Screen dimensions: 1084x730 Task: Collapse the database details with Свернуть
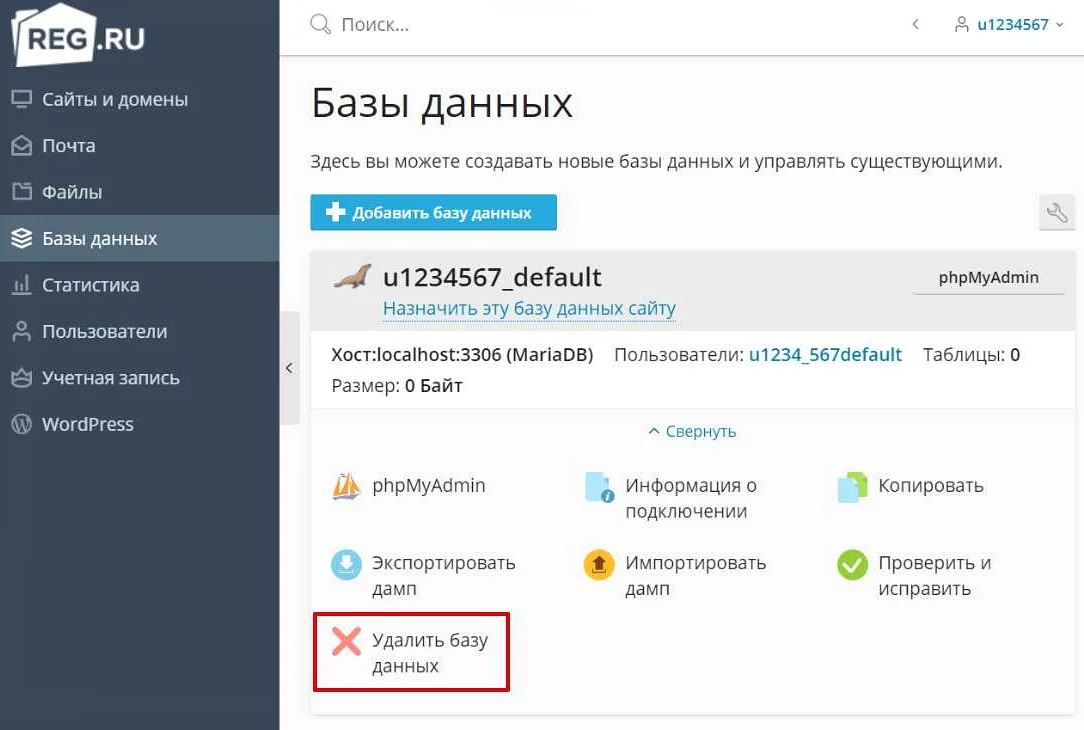(692, 432)
